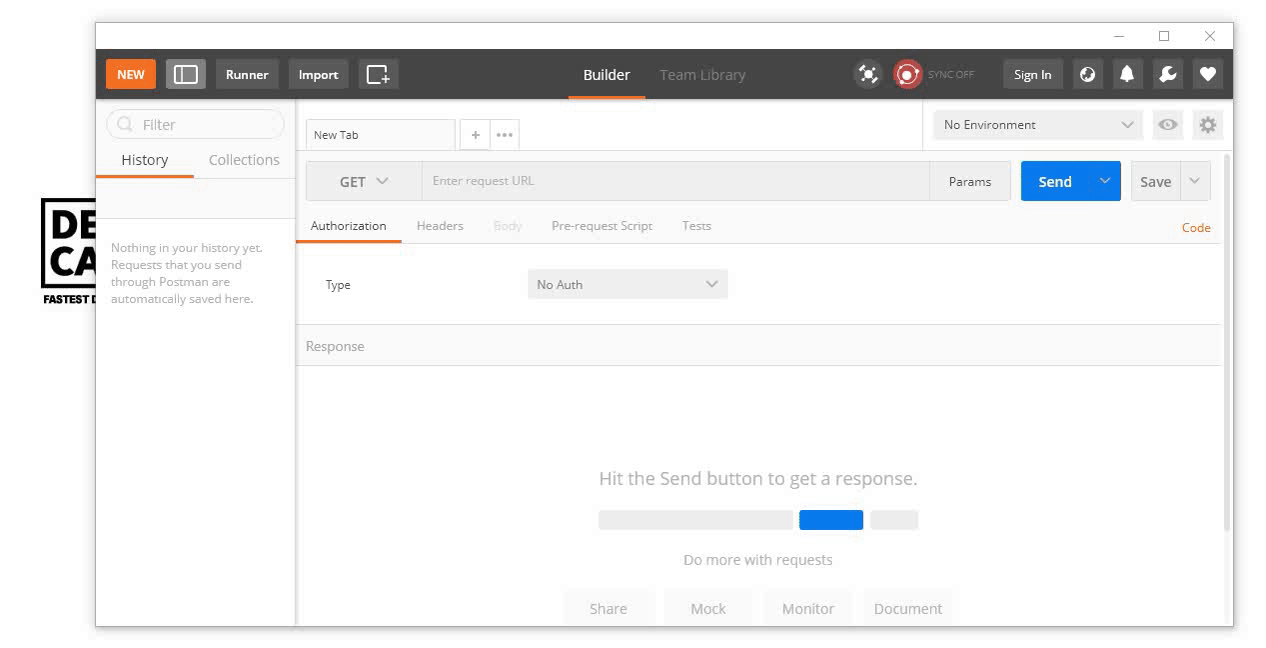Viewport: 1266px width, 648px height.
Task: Add a new request tab with plus
Action: click(x=475, y=135)
